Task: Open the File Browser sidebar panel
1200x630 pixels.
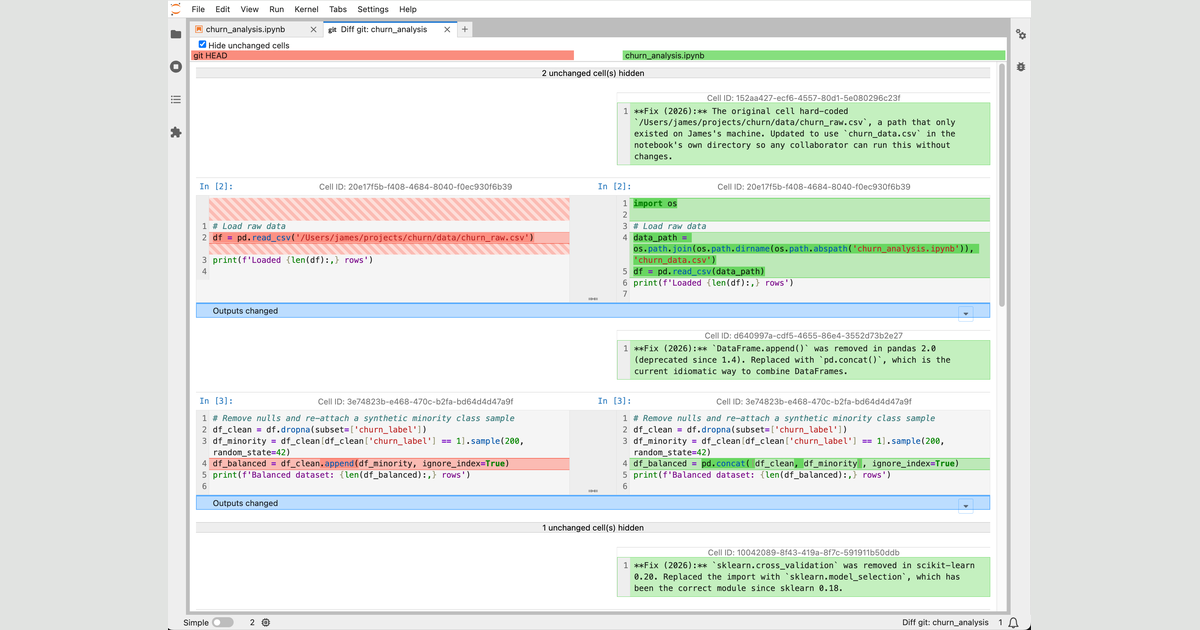Action: pos(176,34)
